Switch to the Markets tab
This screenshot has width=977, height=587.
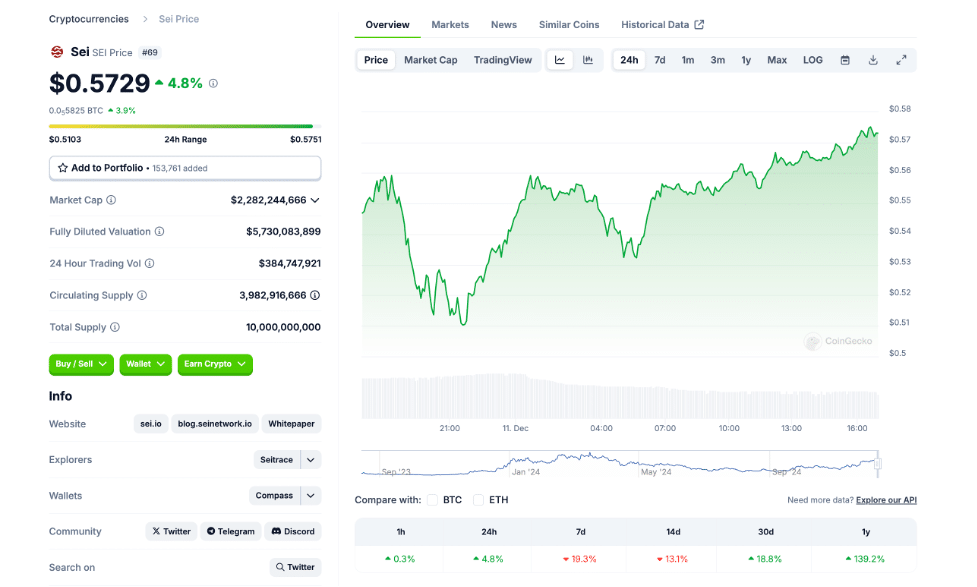click(x=450, y=25)
